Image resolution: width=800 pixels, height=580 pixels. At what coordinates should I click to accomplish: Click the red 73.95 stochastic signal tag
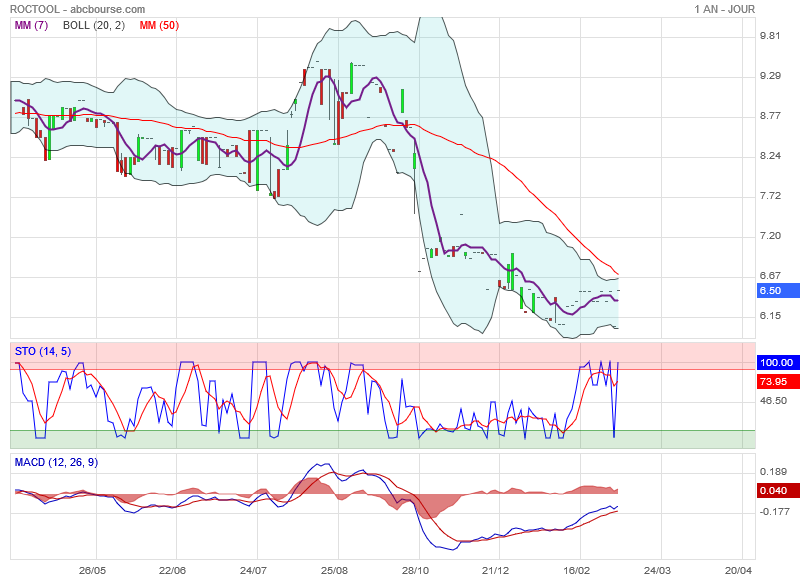click(x=778, y=382)
